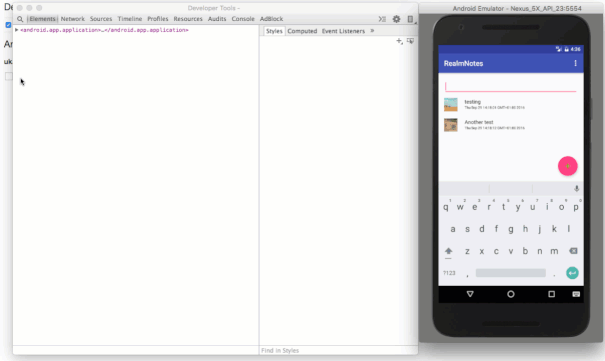Open the 'Another test' note title
Image resolution: width=605 pixels, height=361 pixels.
click(x=479, y=122)
